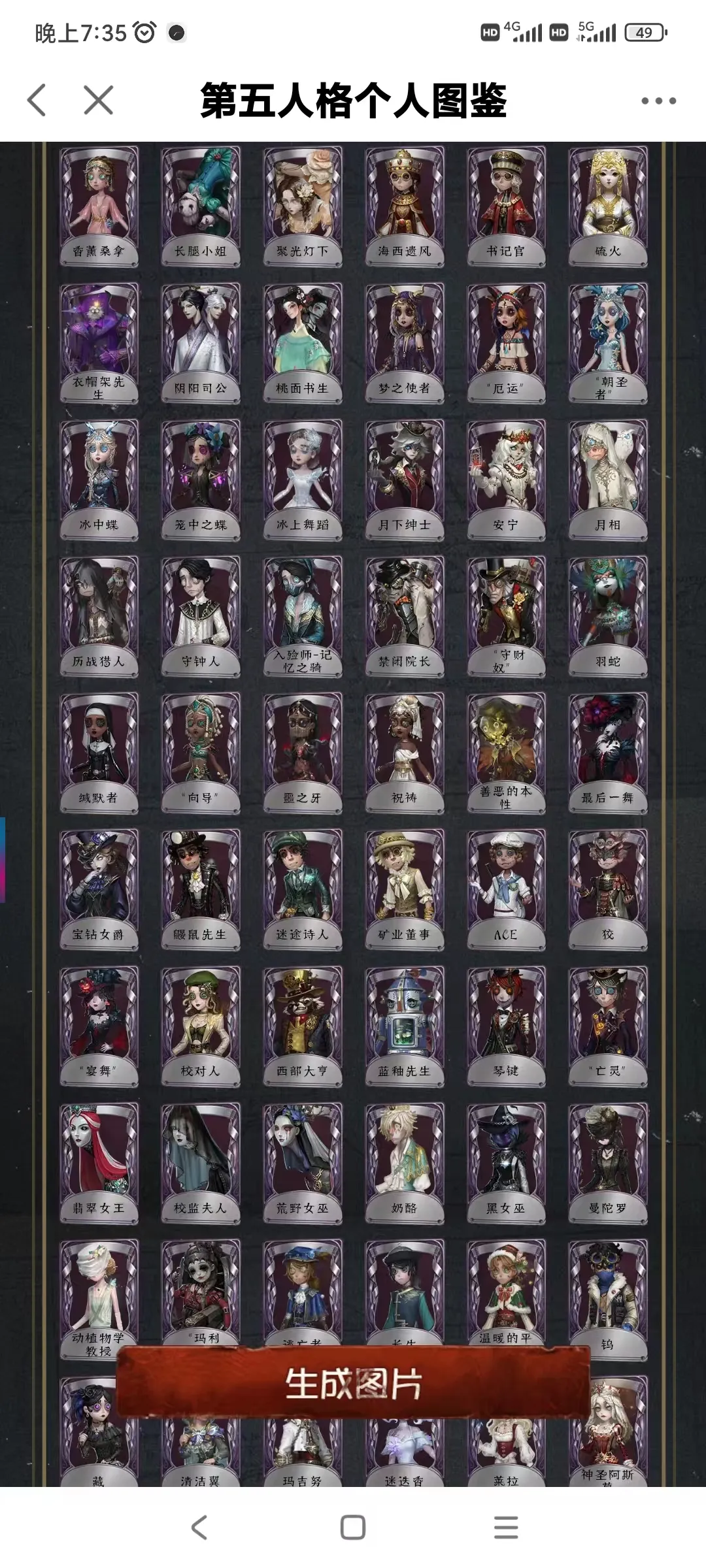Open the 翡翠女王 costume card
Viewport: 706px width, 1568px height.
pyautogui.click(x=99, y=1164)
